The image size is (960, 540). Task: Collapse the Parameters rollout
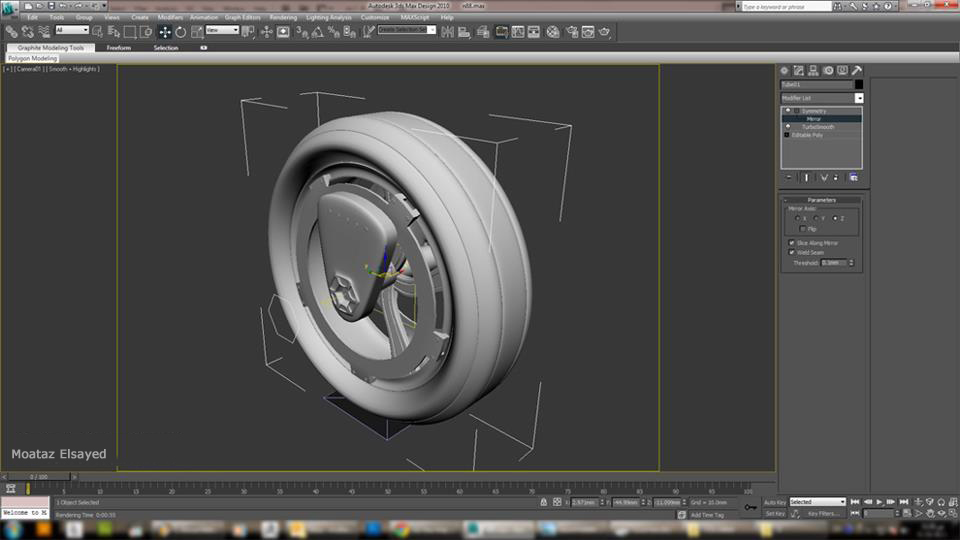822,200
